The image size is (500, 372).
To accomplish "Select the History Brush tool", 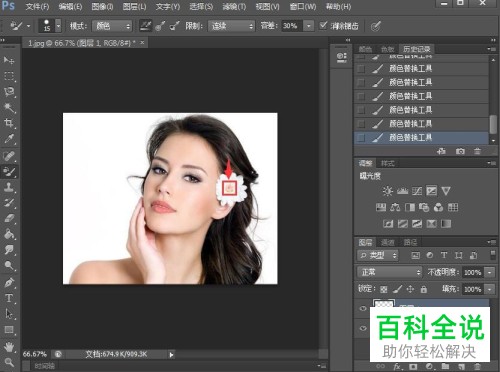I will [9, 203].
